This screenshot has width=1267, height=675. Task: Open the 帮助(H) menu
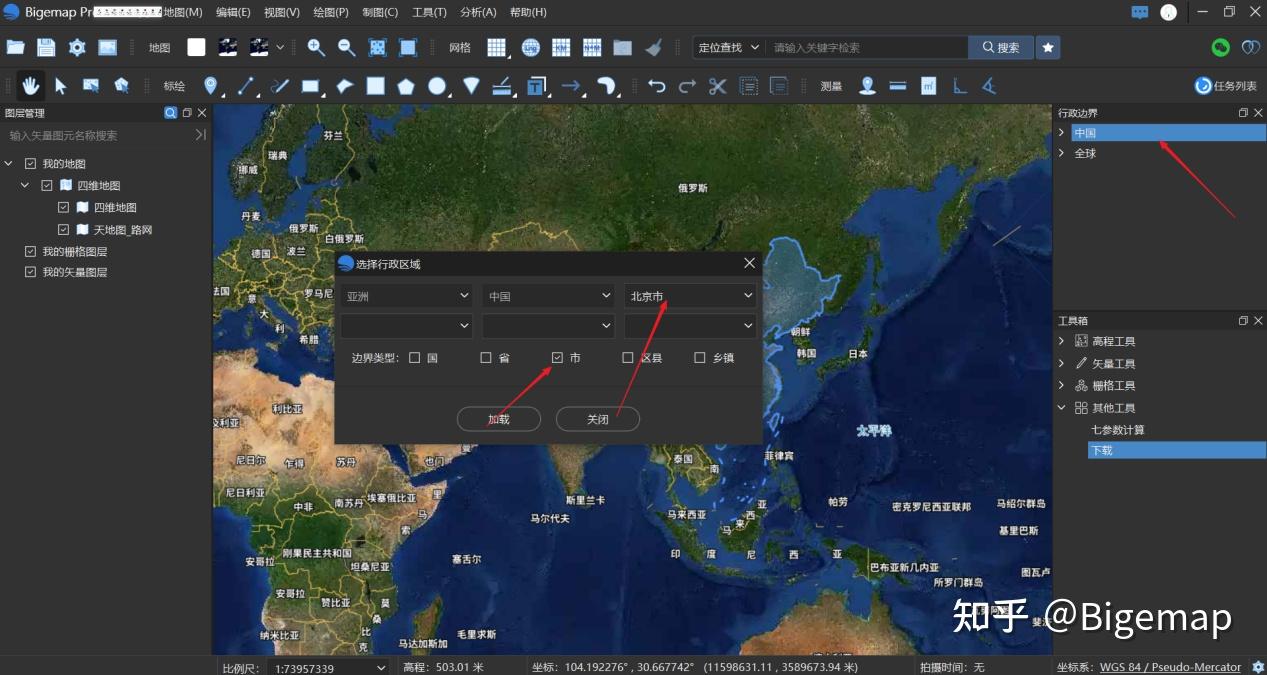click(x=528, y=12)
